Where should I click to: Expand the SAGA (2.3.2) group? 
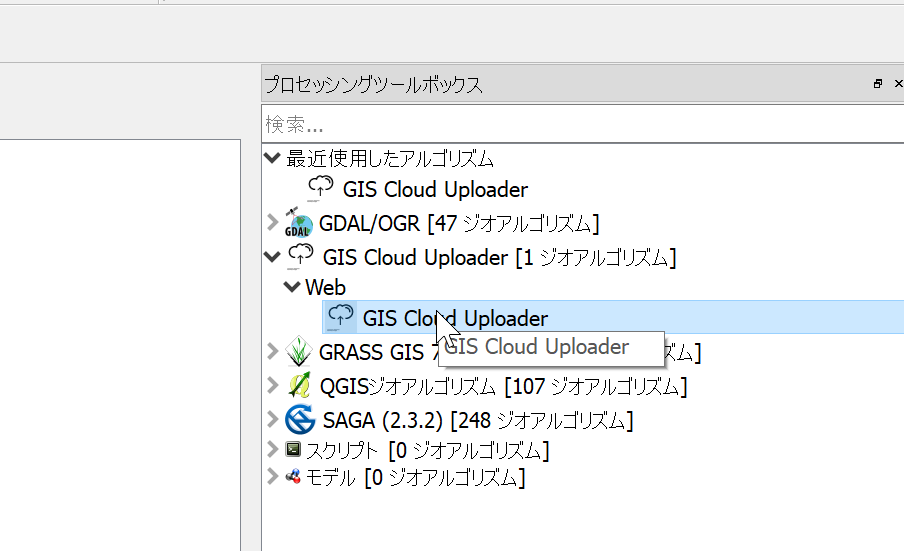point(273,419)
